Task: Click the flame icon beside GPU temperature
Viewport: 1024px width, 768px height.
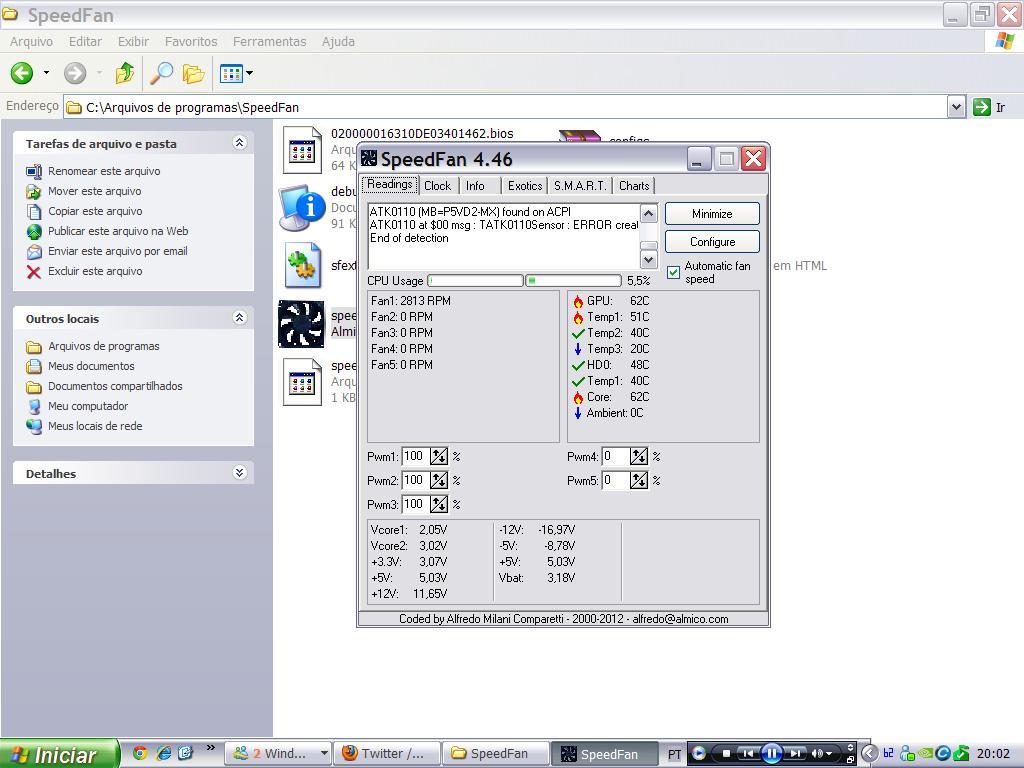Action: click(578, 301)
